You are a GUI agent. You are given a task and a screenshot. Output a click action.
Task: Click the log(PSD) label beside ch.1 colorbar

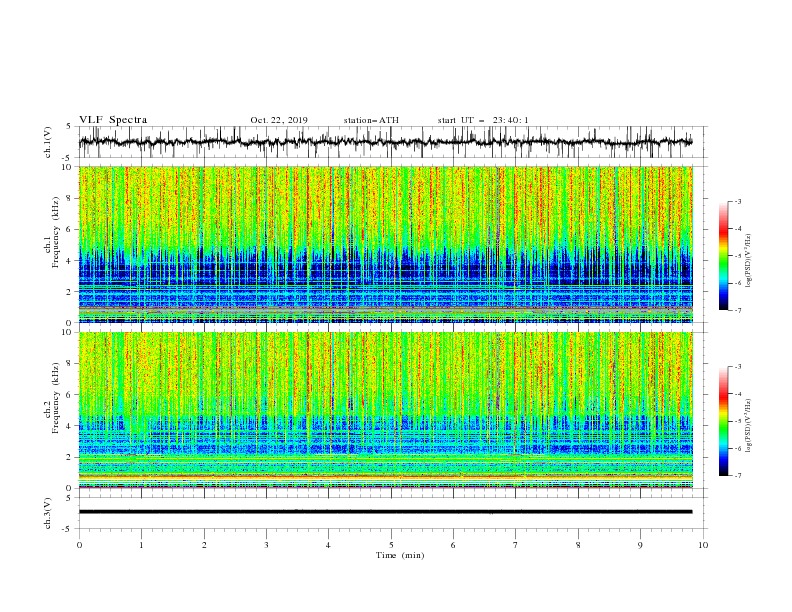pos(748,261)
